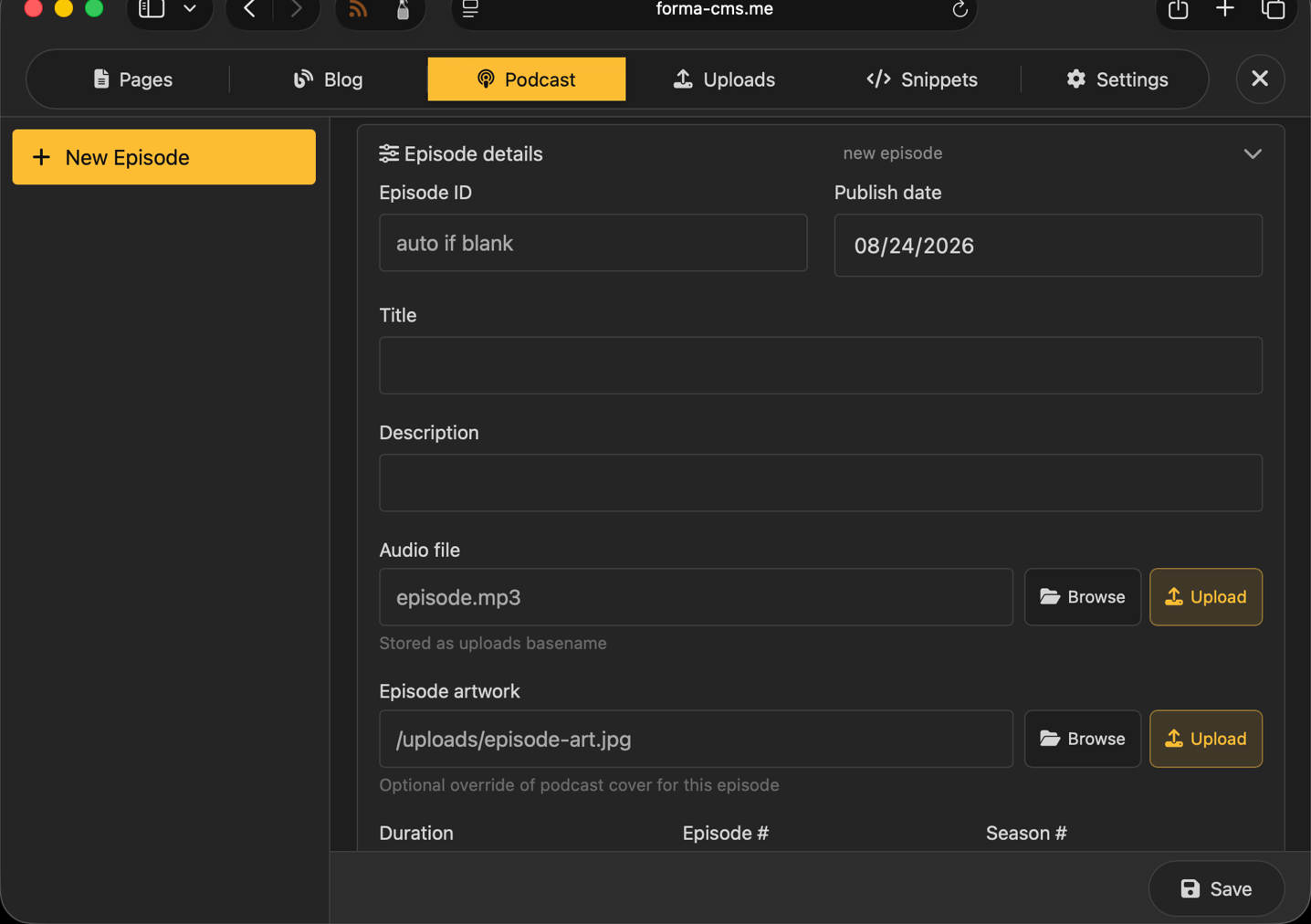Open a new browser tab
This screenshot has width=1311, height=924.
pos(1225,9)
